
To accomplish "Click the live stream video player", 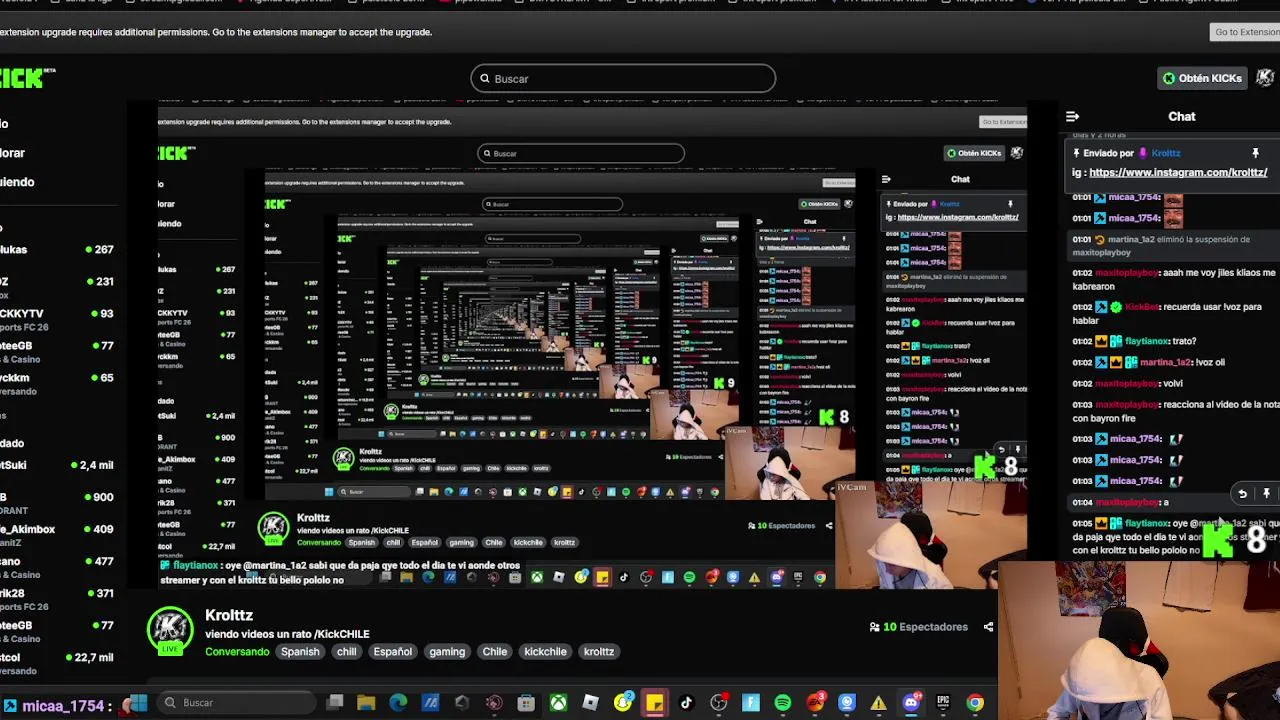I will click(592, 345).
